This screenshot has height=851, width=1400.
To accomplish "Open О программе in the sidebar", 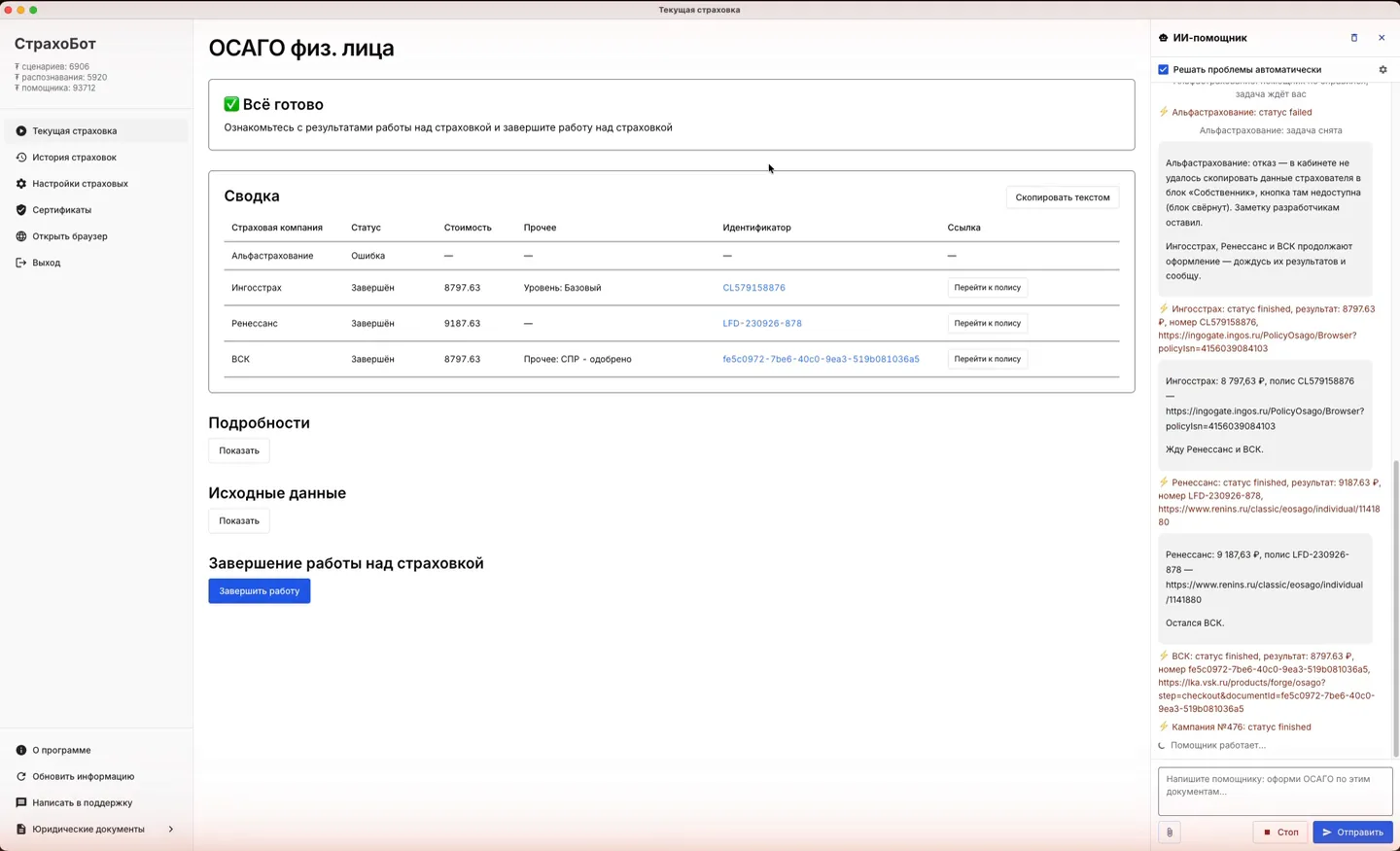I will (x=96, y=751).
